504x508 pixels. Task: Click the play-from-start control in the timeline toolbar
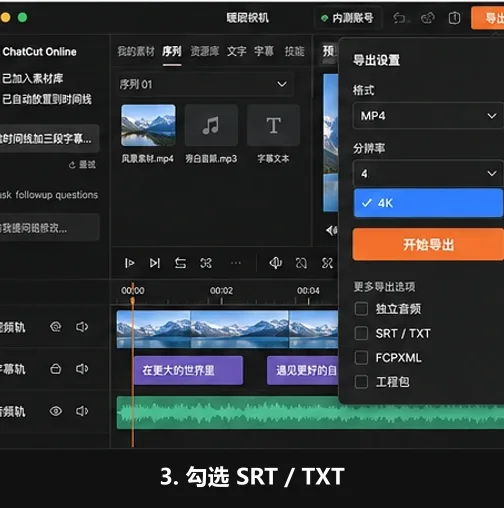coord(129,263)
